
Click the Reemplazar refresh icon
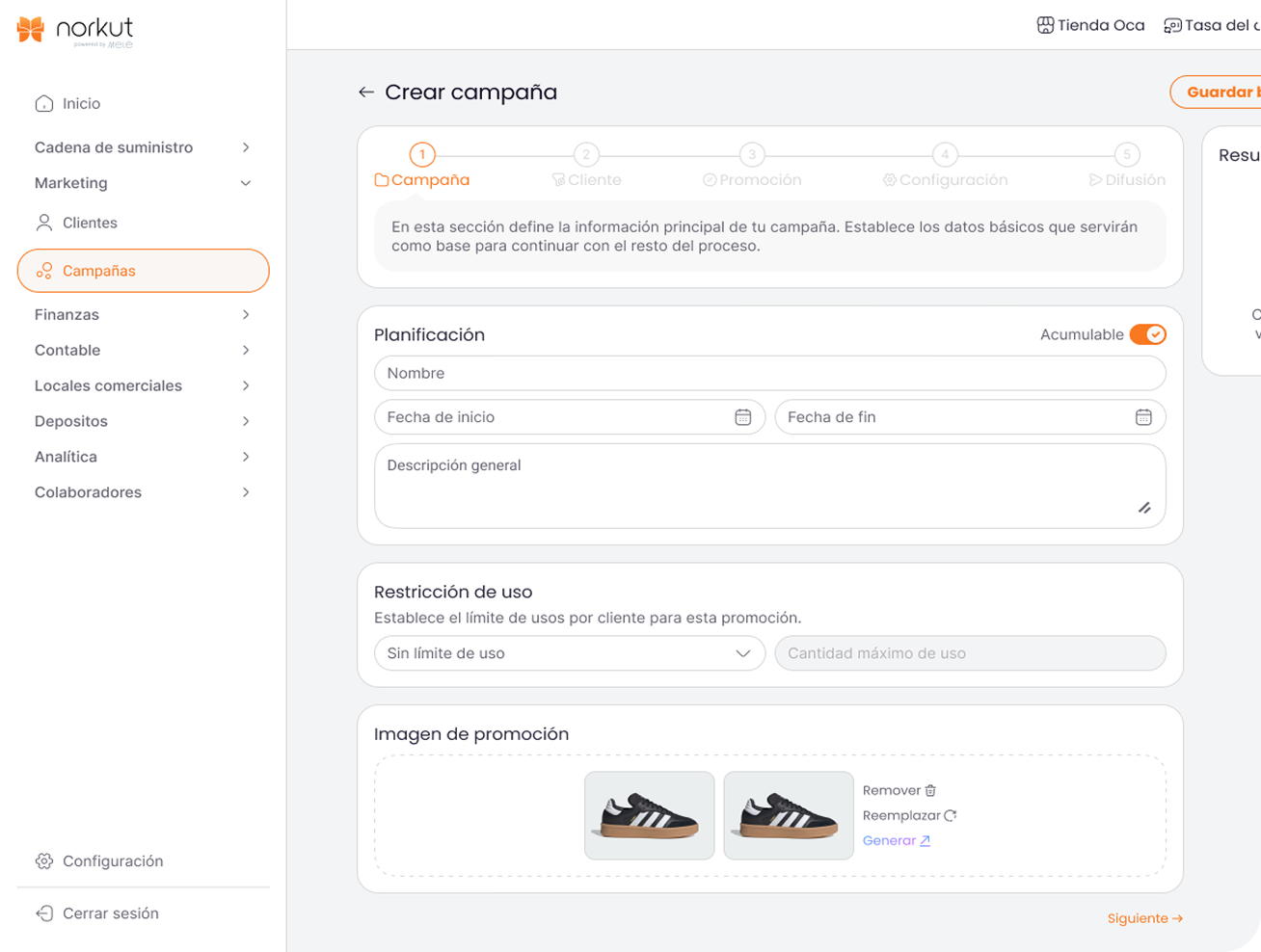pos(950,816)
